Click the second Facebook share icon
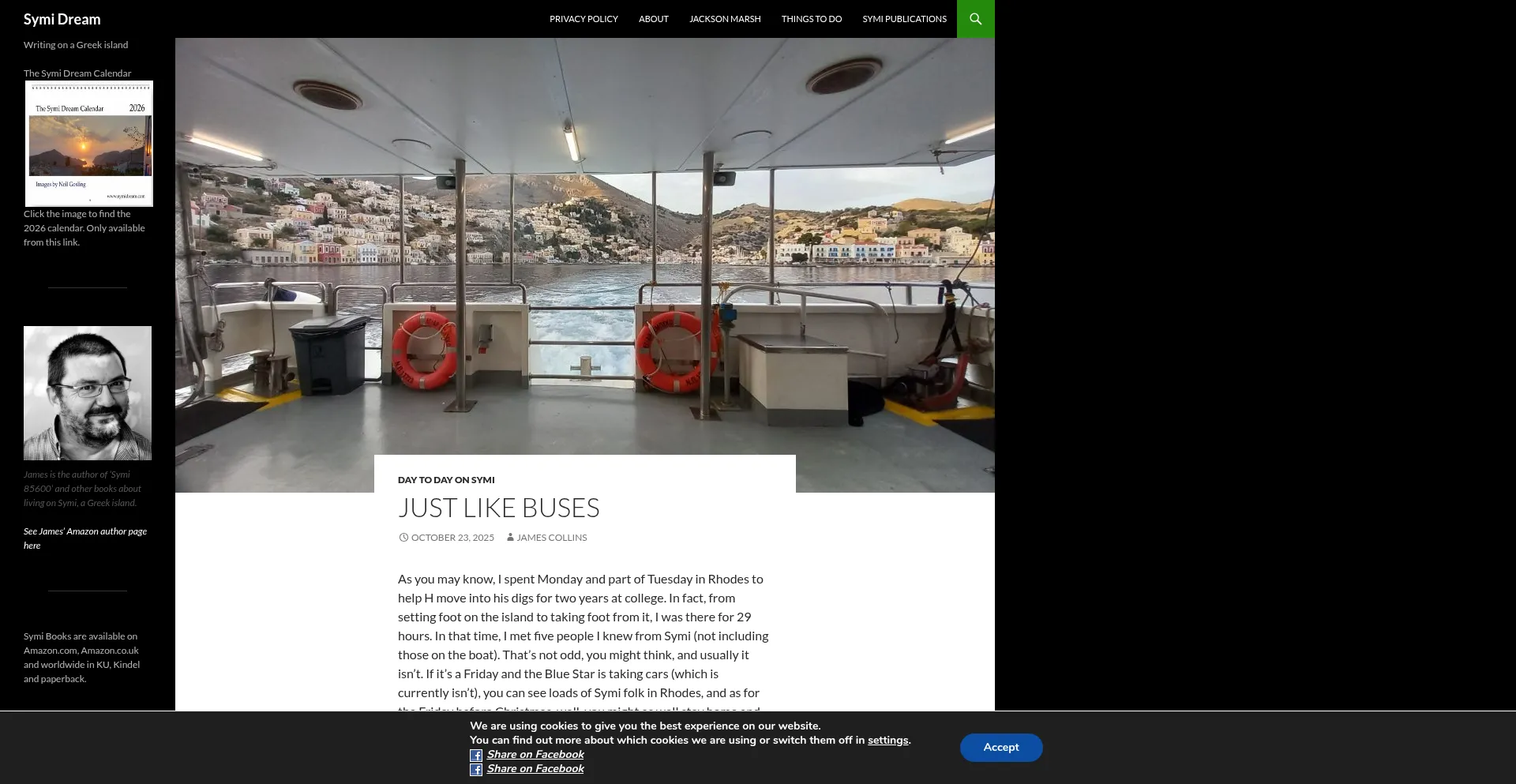Viewport: 1516px width, 784px height. (476, 770)
